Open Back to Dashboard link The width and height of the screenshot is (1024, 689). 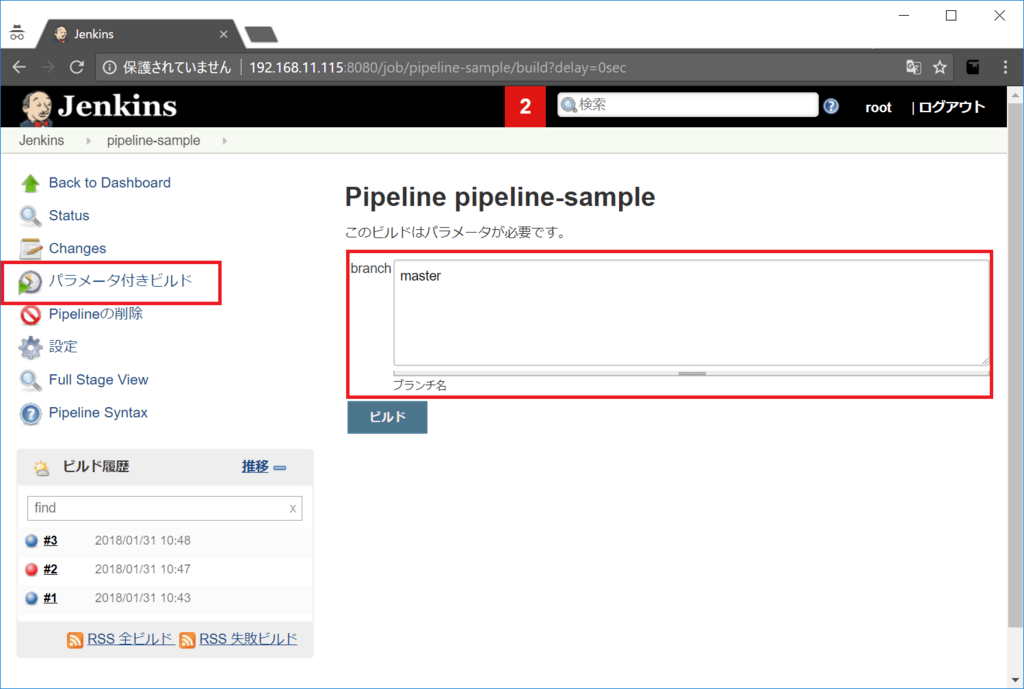(110, 183)
